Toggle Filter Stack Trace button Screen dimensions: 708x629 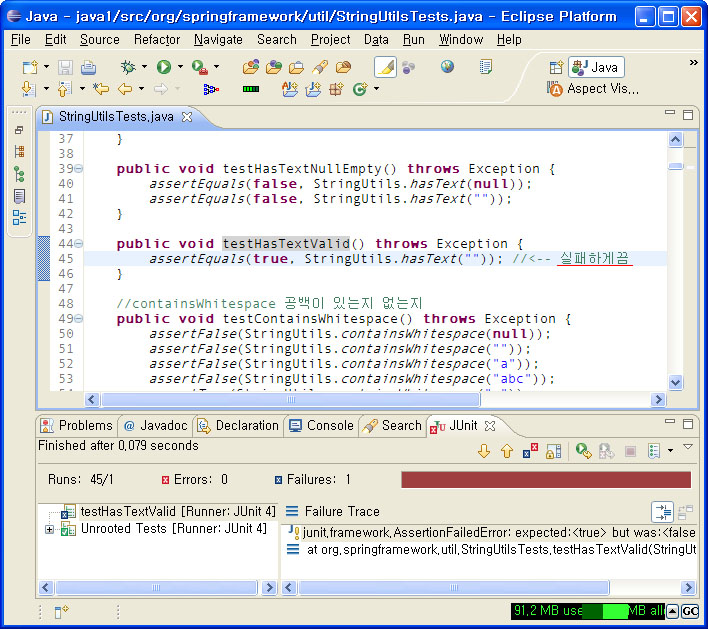pyautogui.click(x=662, y=512)
